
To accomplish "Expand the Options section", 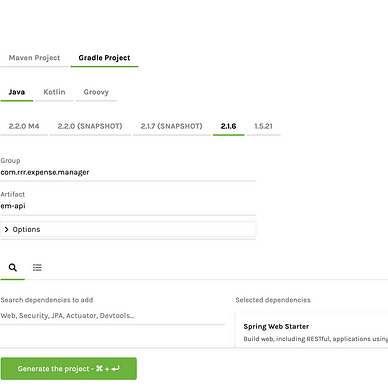I will pyautogui.click(x=128, y=229).
